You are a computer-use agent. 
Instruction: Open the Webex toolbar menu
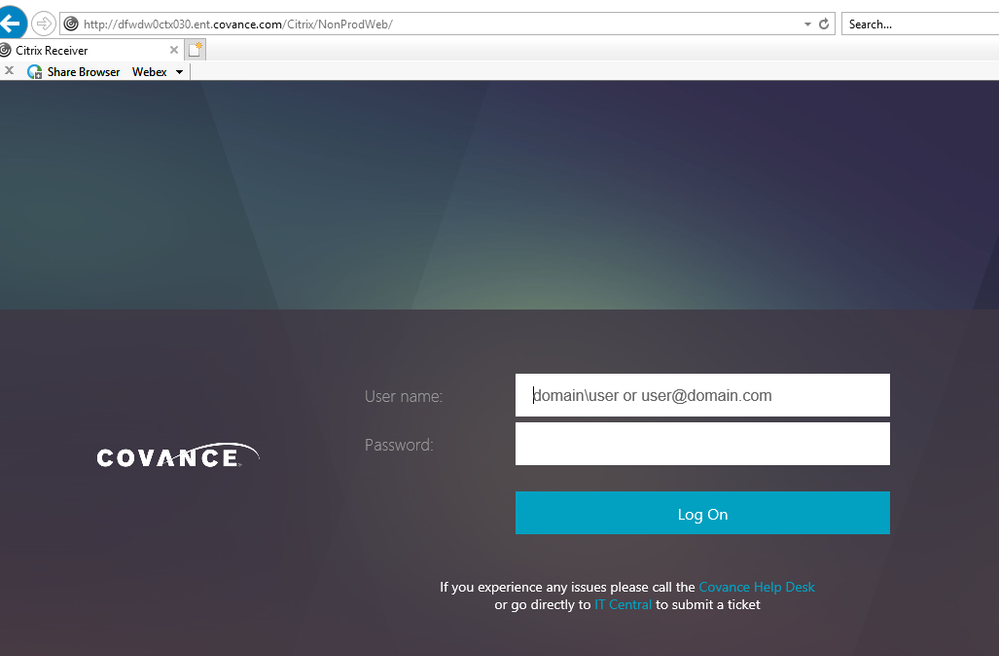149,72
